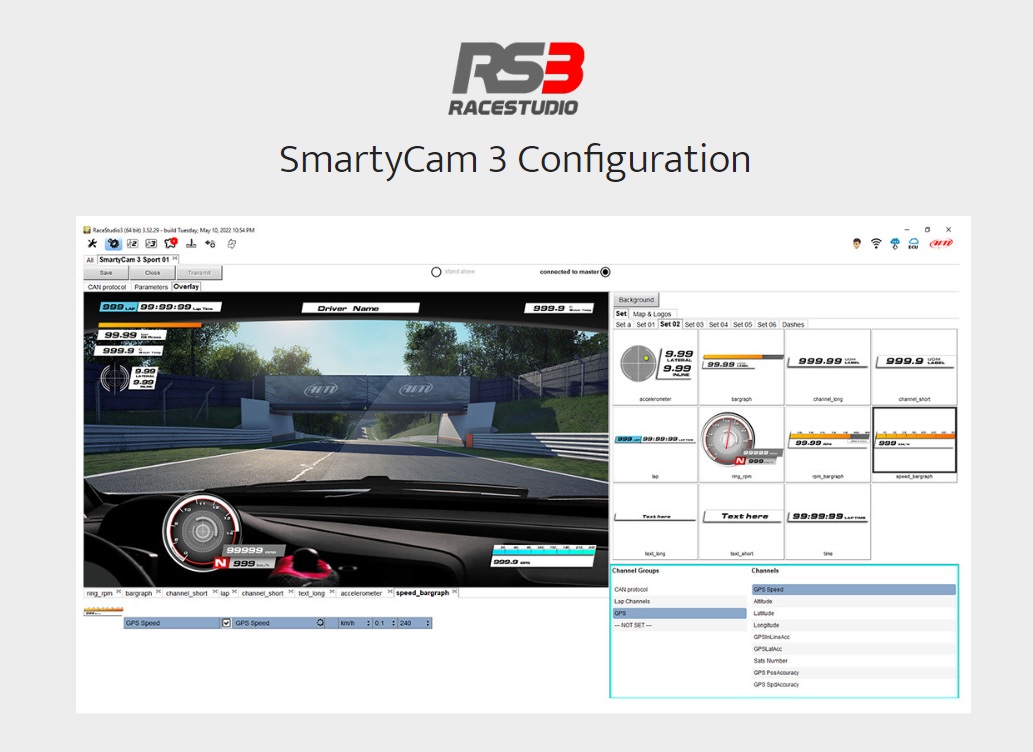Select the Set 06 tab
The width and height of the screenshot is (1033, 752).
pyautogui.click(x=767, y=324)
